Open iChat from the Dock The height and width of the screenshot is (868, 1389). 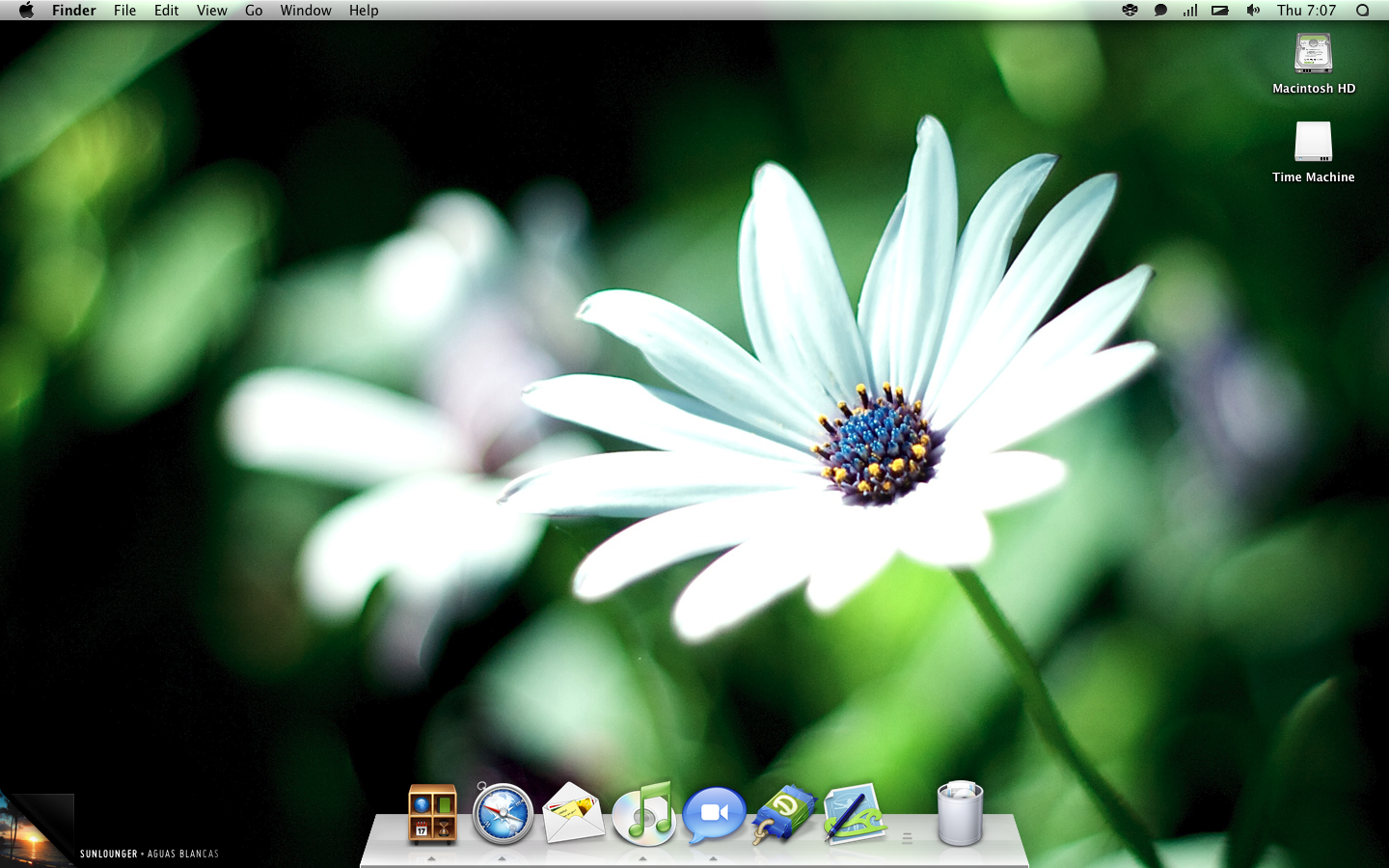pos(714,815)
